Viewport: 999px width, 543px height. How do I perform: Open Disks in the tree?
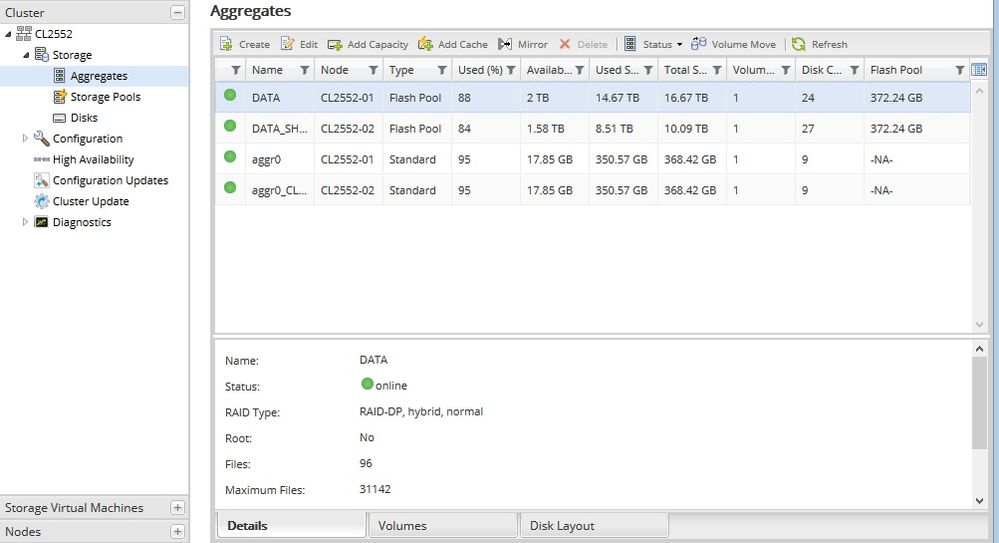pyautogui.click(x=83, y=118)
